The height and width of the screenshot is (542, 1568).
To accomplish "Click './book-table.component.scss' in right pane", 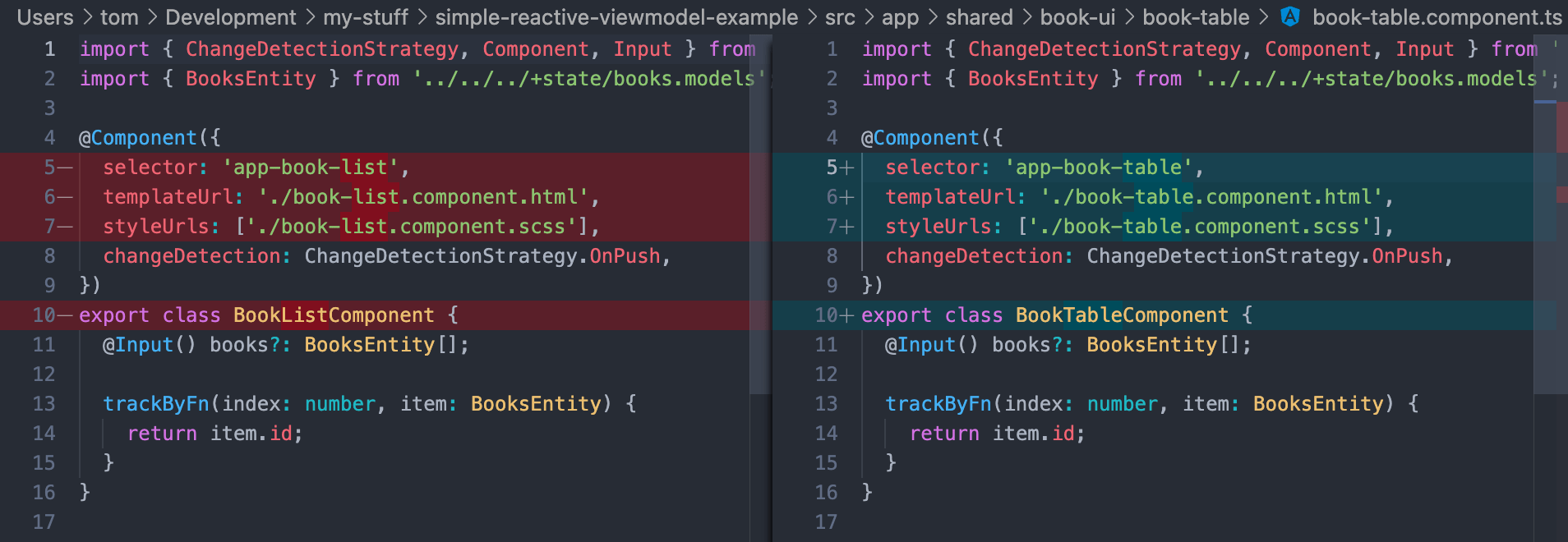I will point(1201,227).
